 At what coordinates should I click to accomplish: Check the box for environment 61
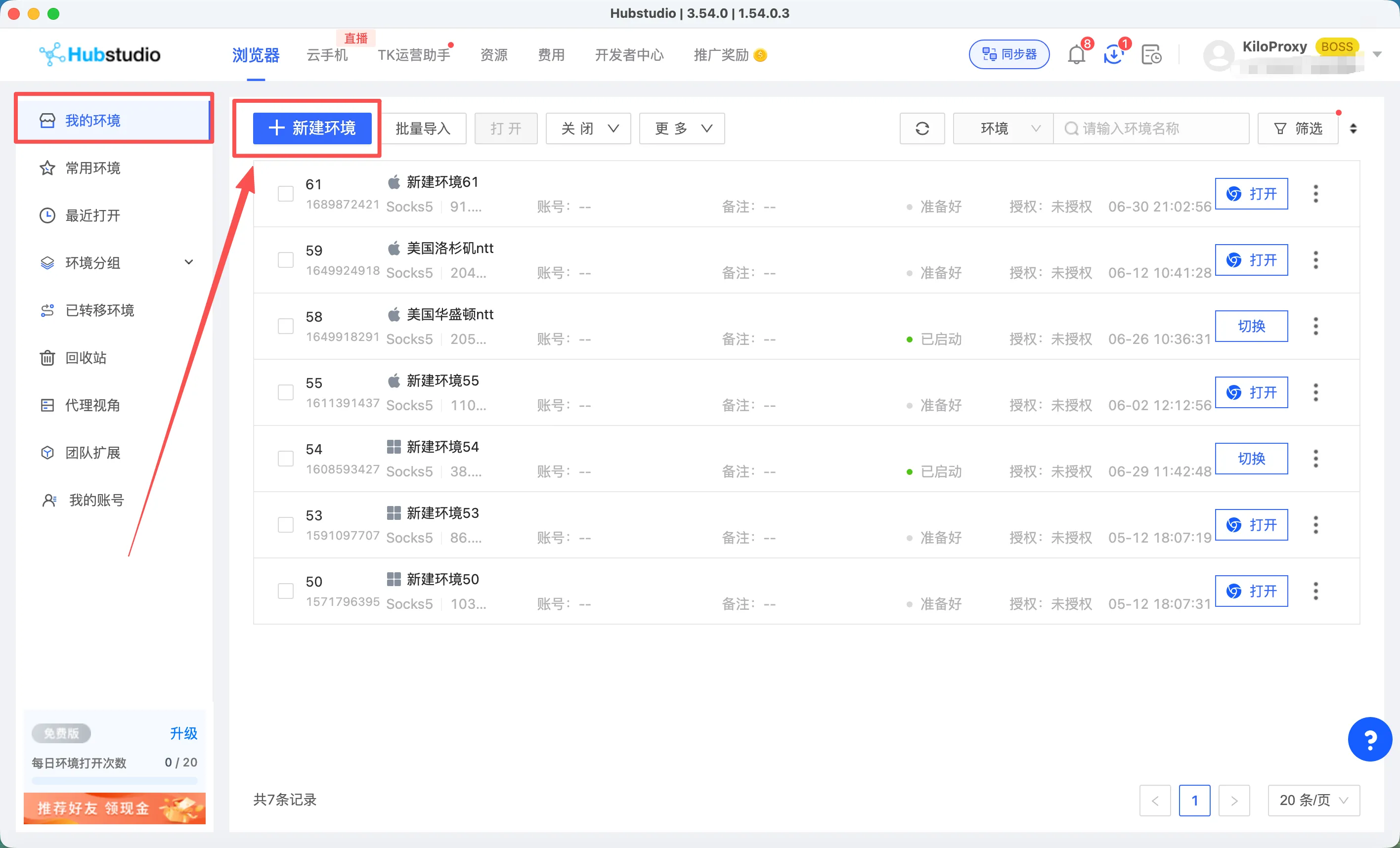click(x=285, y=194)
